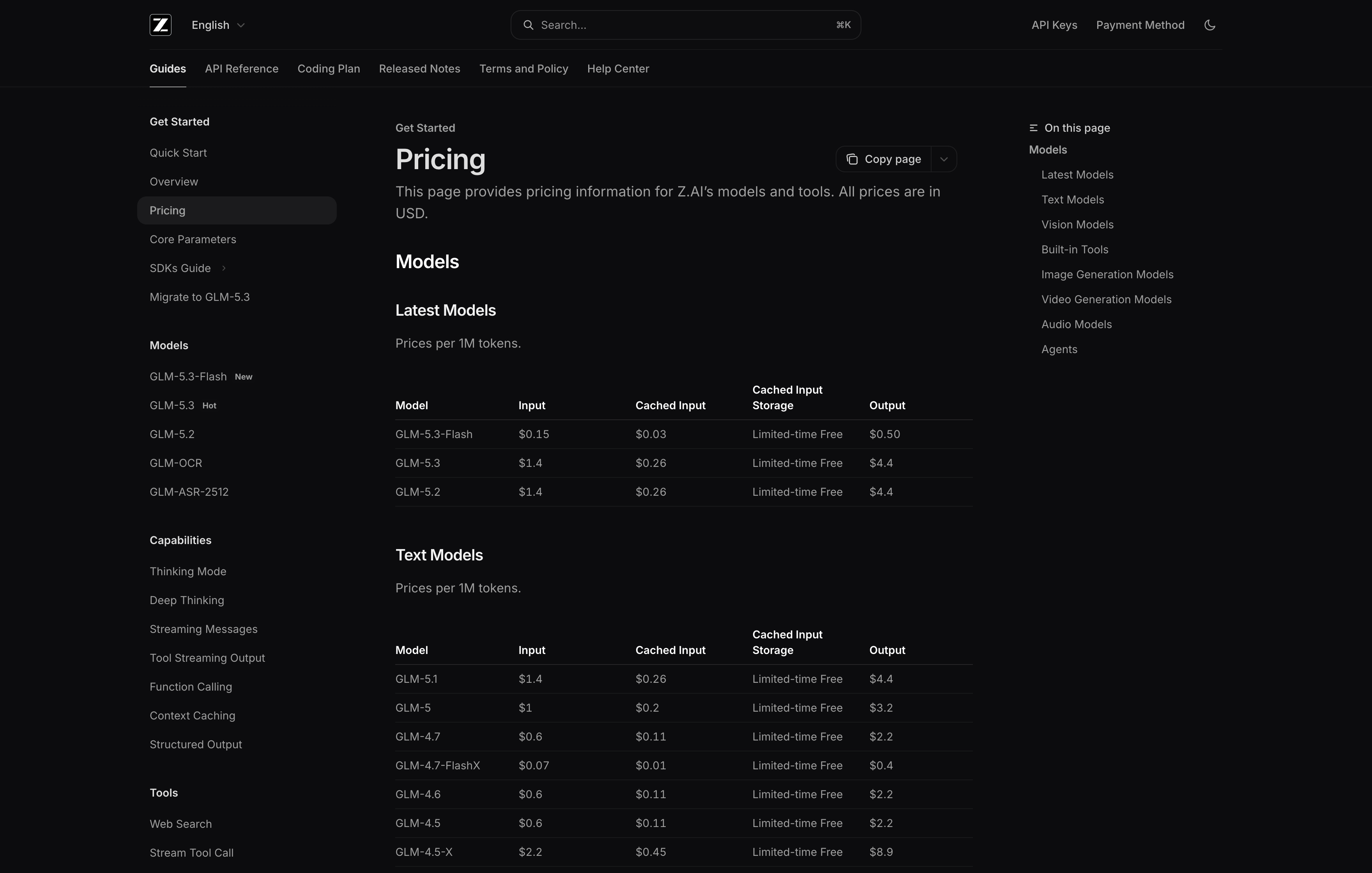
Task: Open the Payment Method link
Action: tap(1140, 25)
